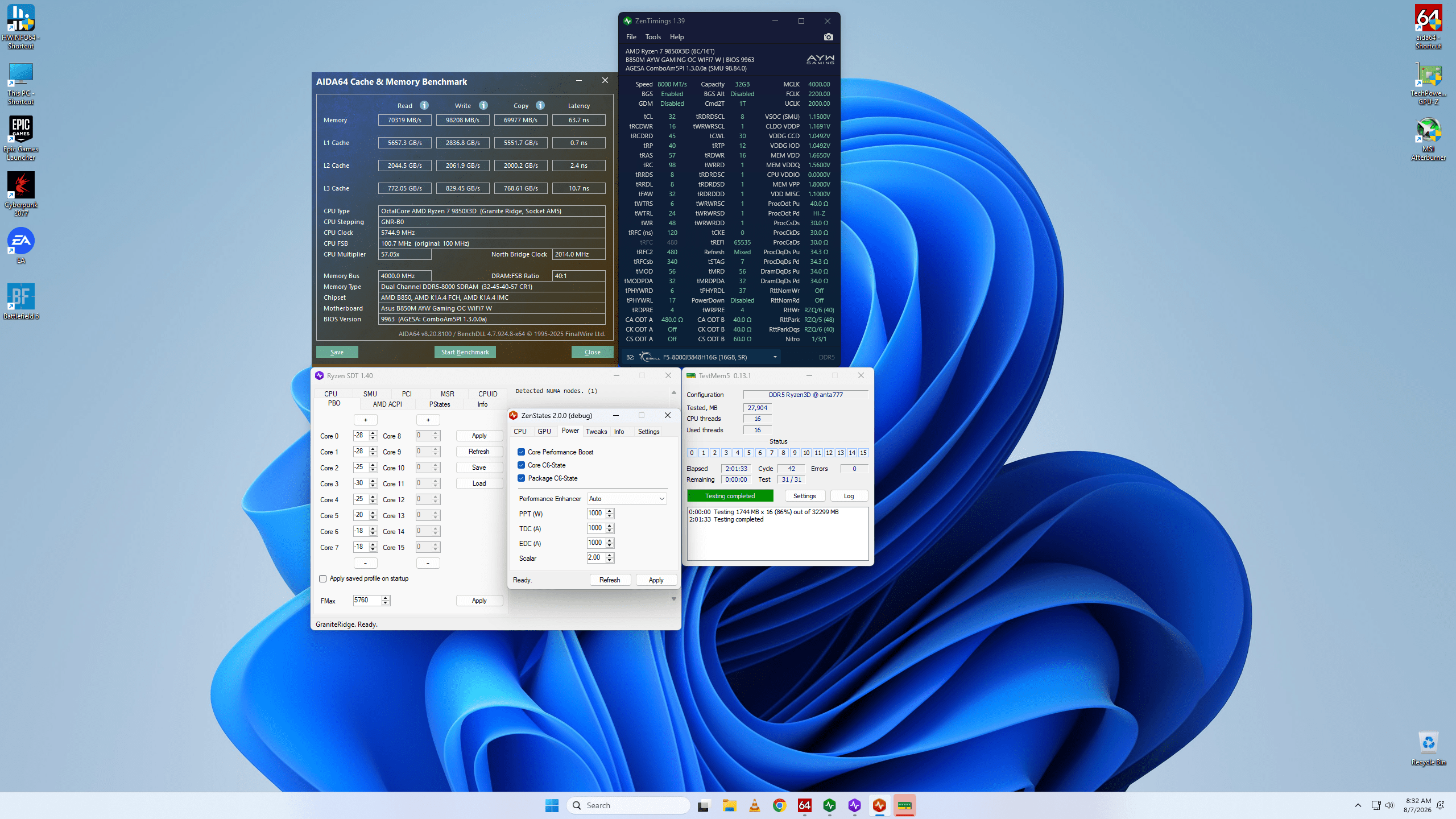Click plus button above Core 0 column

click(x=366, y=420)
